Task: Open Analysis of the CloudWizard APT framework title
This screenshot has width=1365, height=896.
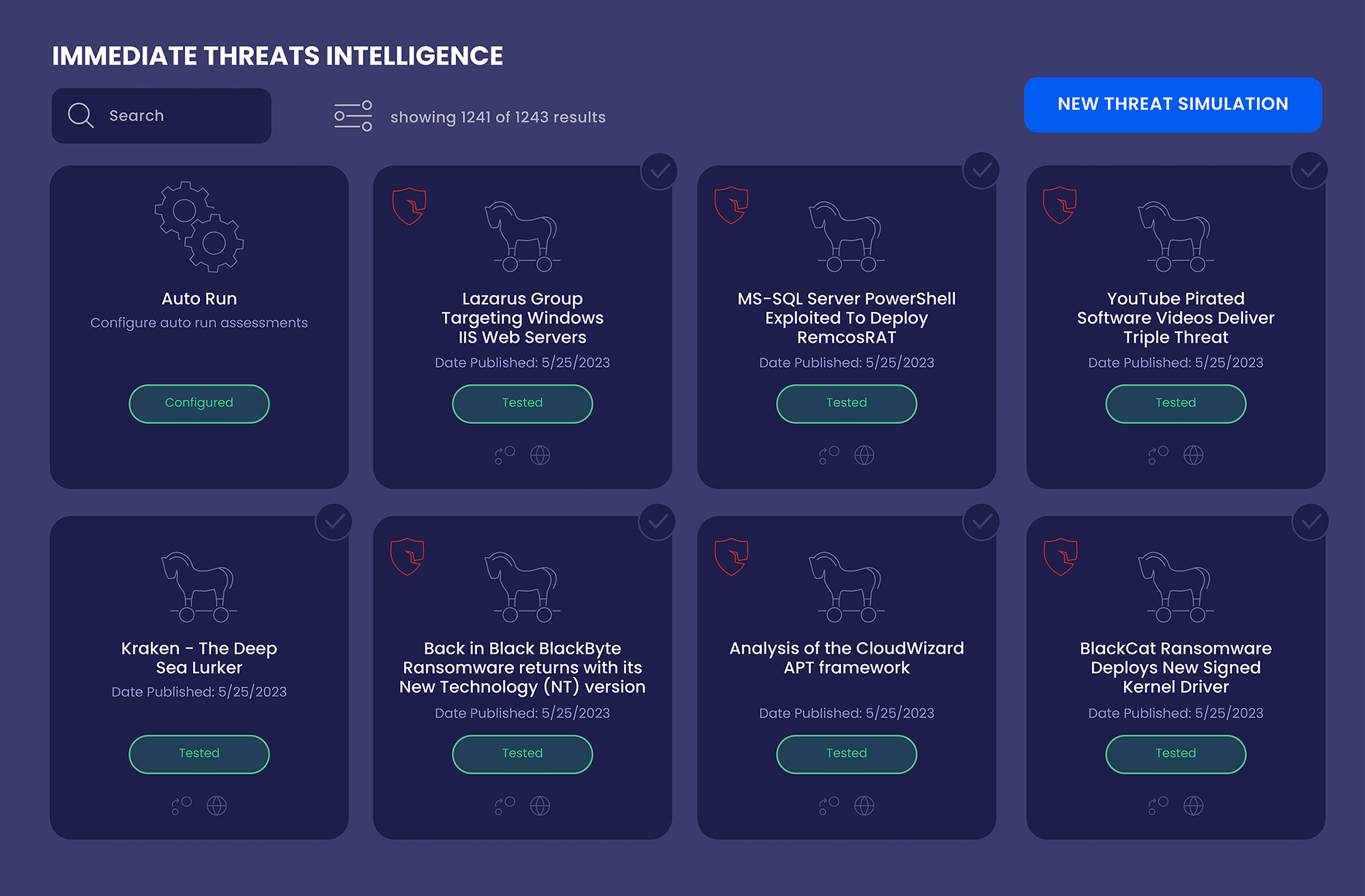Action: (846, 658)
